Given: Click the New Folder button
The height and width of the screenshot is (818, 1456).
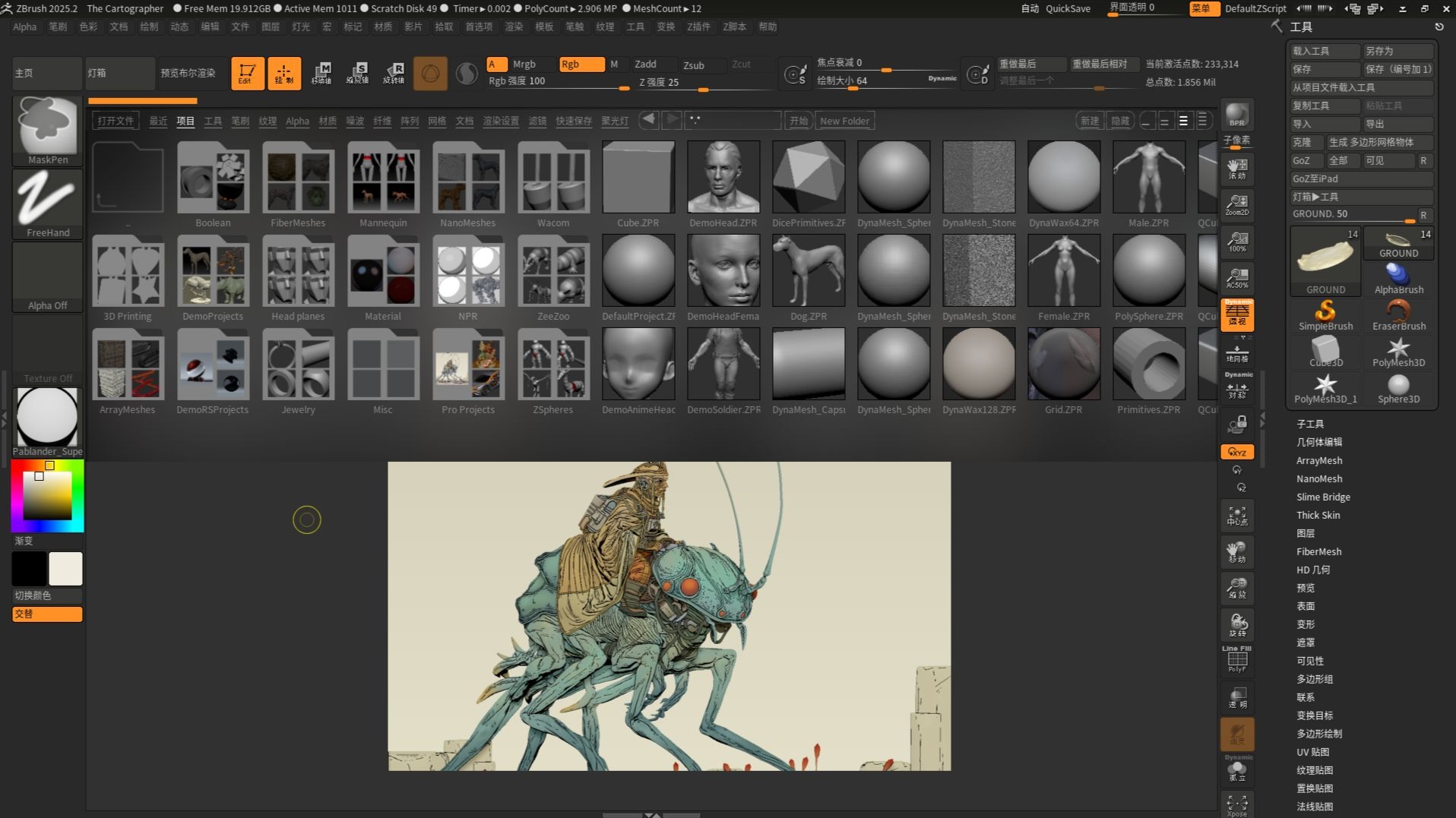Looking at the screenshot, I should tap(844, 121).
